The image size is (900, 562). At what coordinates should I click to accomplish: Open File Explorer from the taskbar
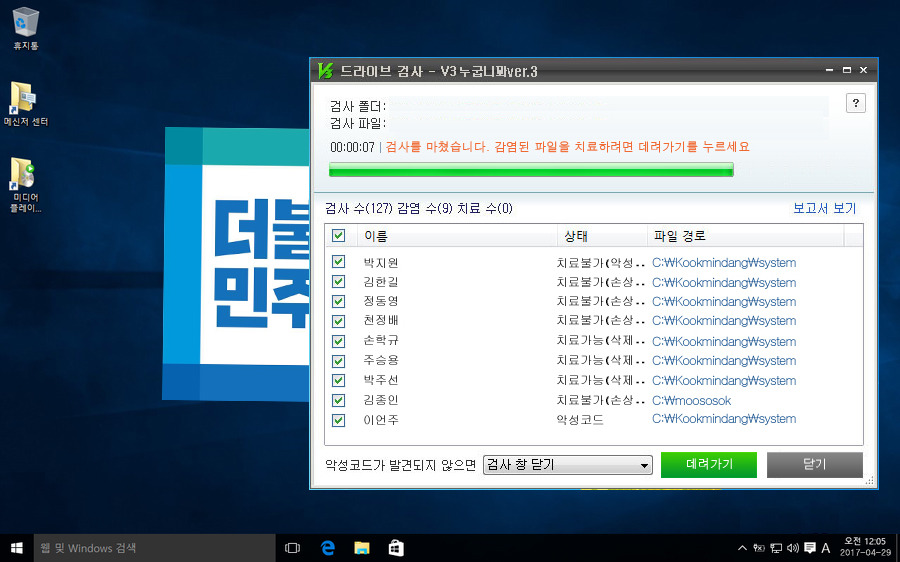pyautogui.click(x=362, y=548)
